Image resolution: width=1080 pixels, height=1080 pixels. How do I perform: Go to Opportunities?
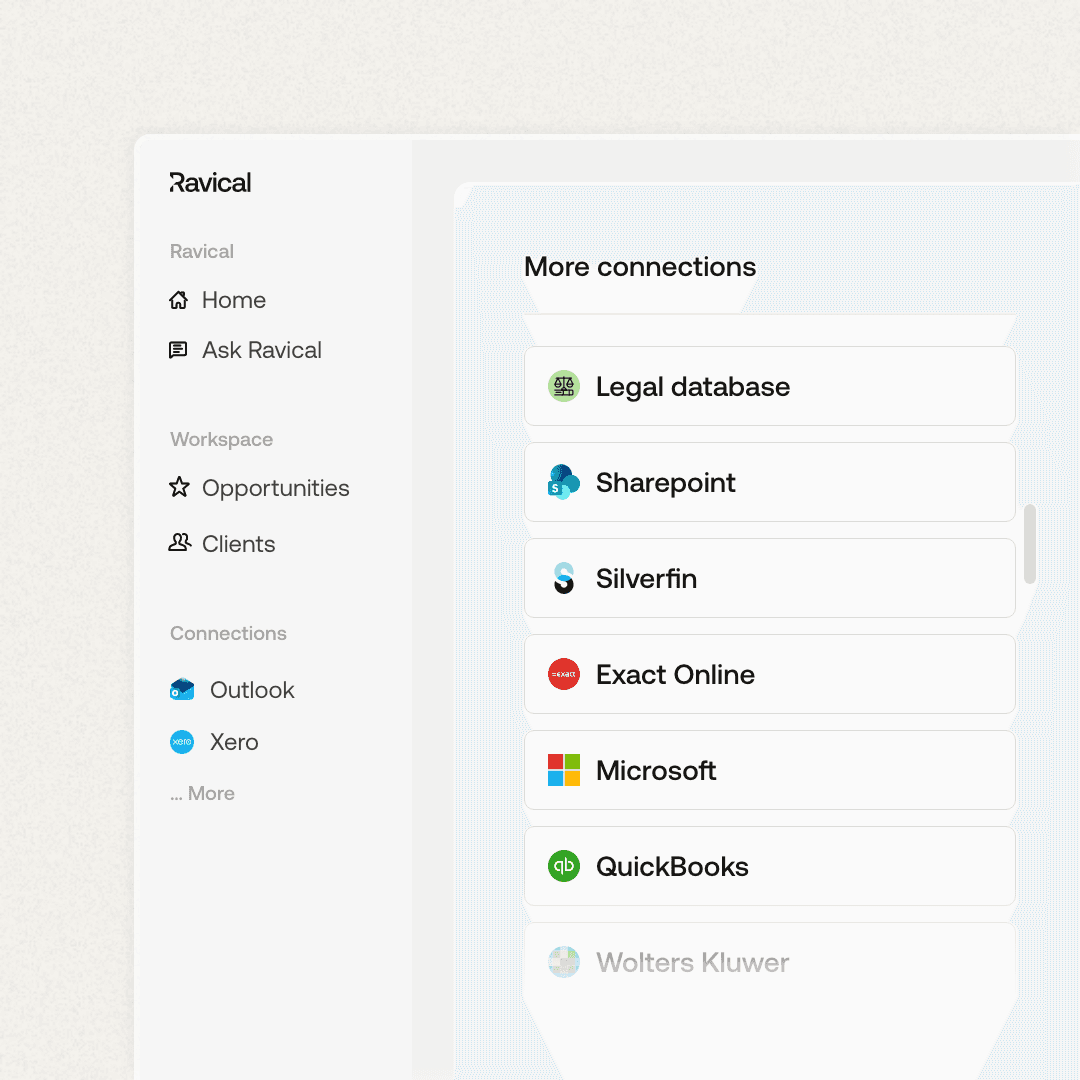[259, 488]
